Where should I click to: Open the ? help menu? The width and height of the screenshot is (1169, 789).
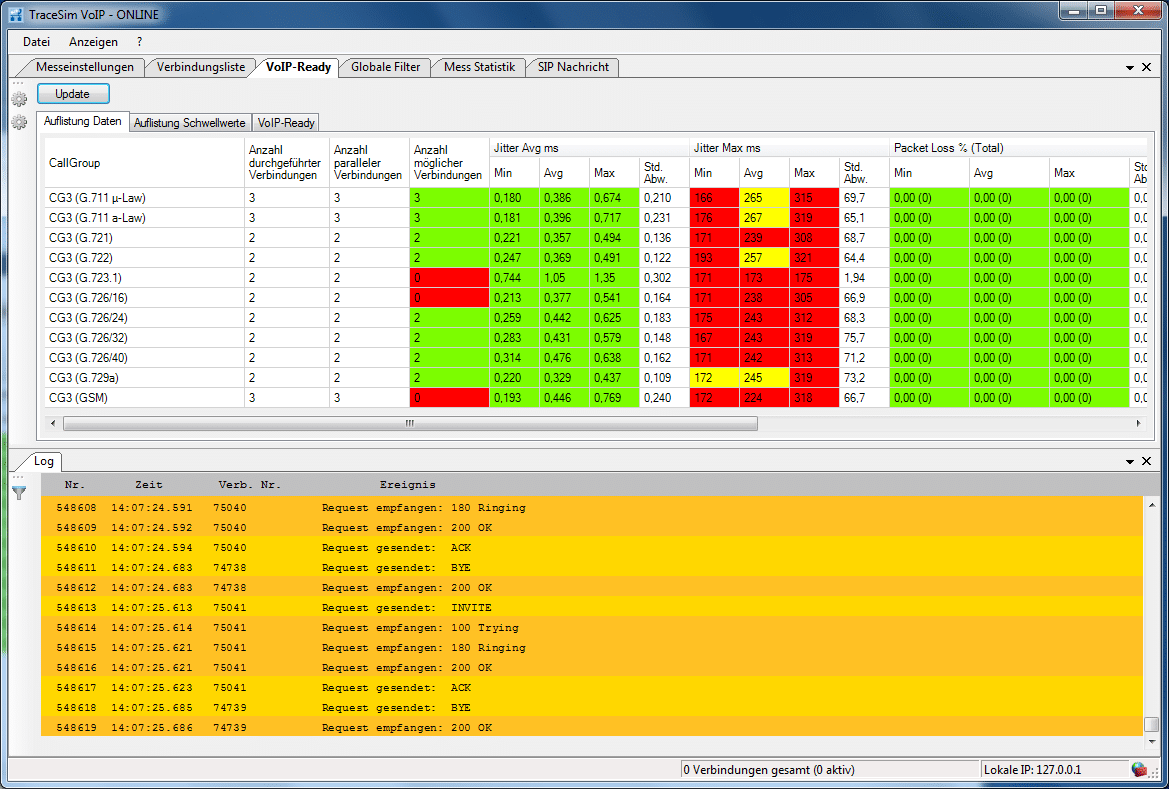139,42
